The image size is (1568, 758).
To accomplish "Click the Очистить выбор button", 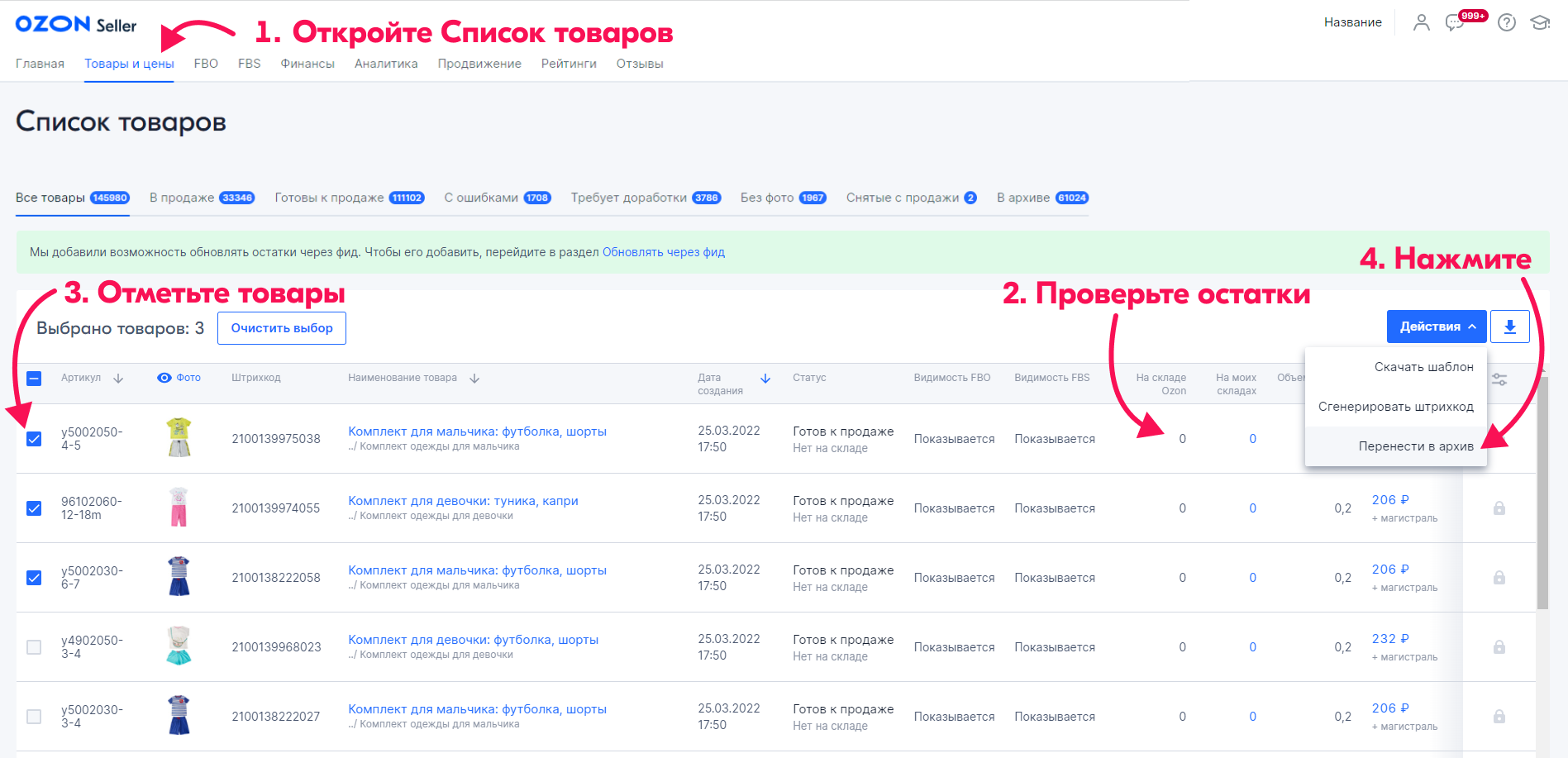I will (x=282, y=328).
